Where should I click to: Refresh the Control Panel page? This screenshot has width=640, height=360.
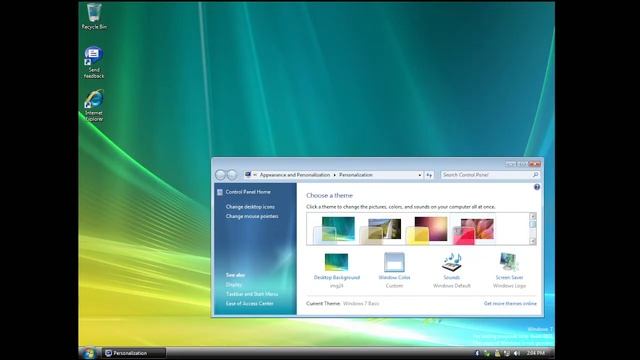tap(429, 175)
